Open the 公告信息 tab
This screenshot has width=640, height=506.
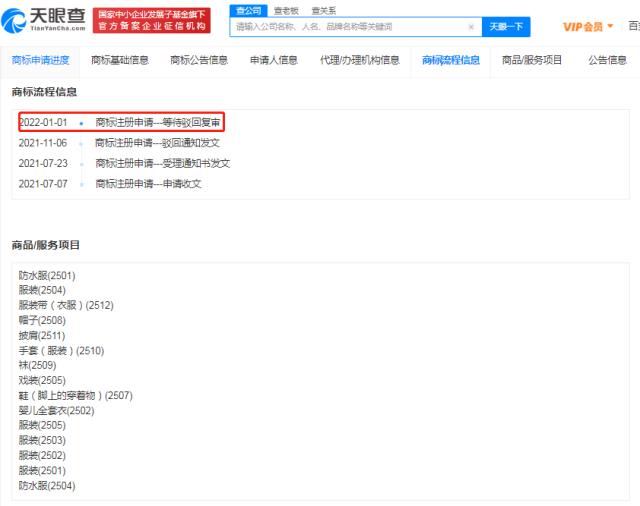coord(607,60)
